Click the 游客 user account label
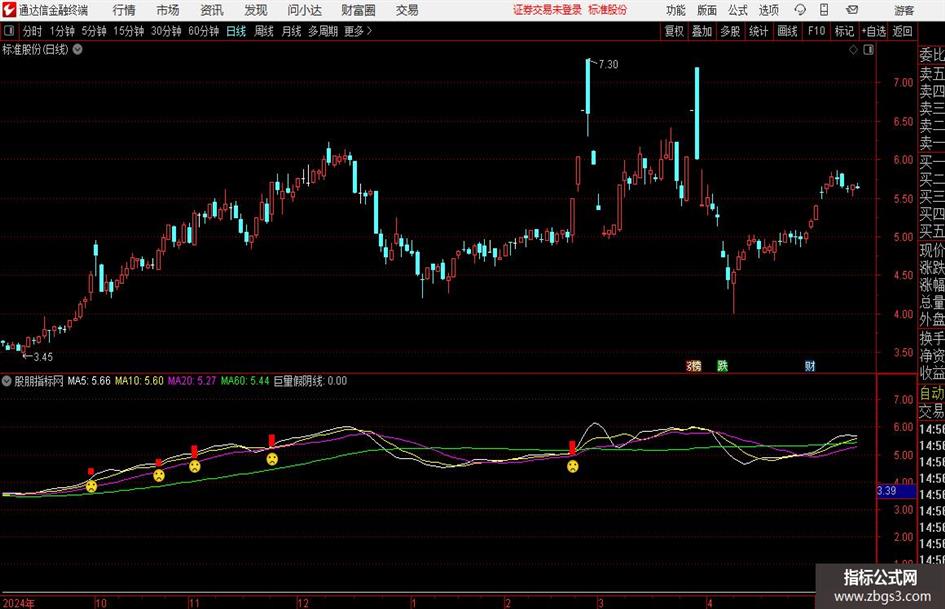This screenshot has width=945, height=609. (x=904, y=10)
